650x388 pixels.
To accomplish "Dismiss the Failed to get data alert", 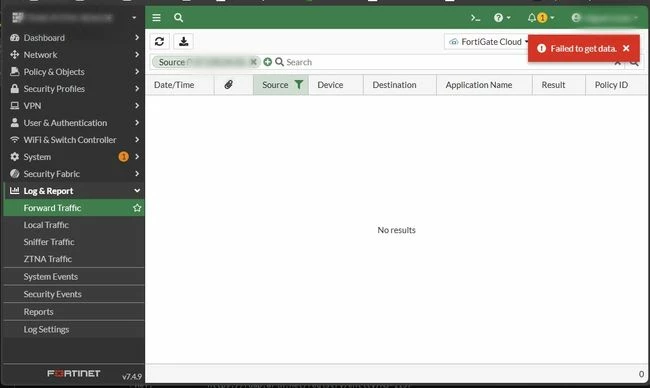I will [626, 48].
